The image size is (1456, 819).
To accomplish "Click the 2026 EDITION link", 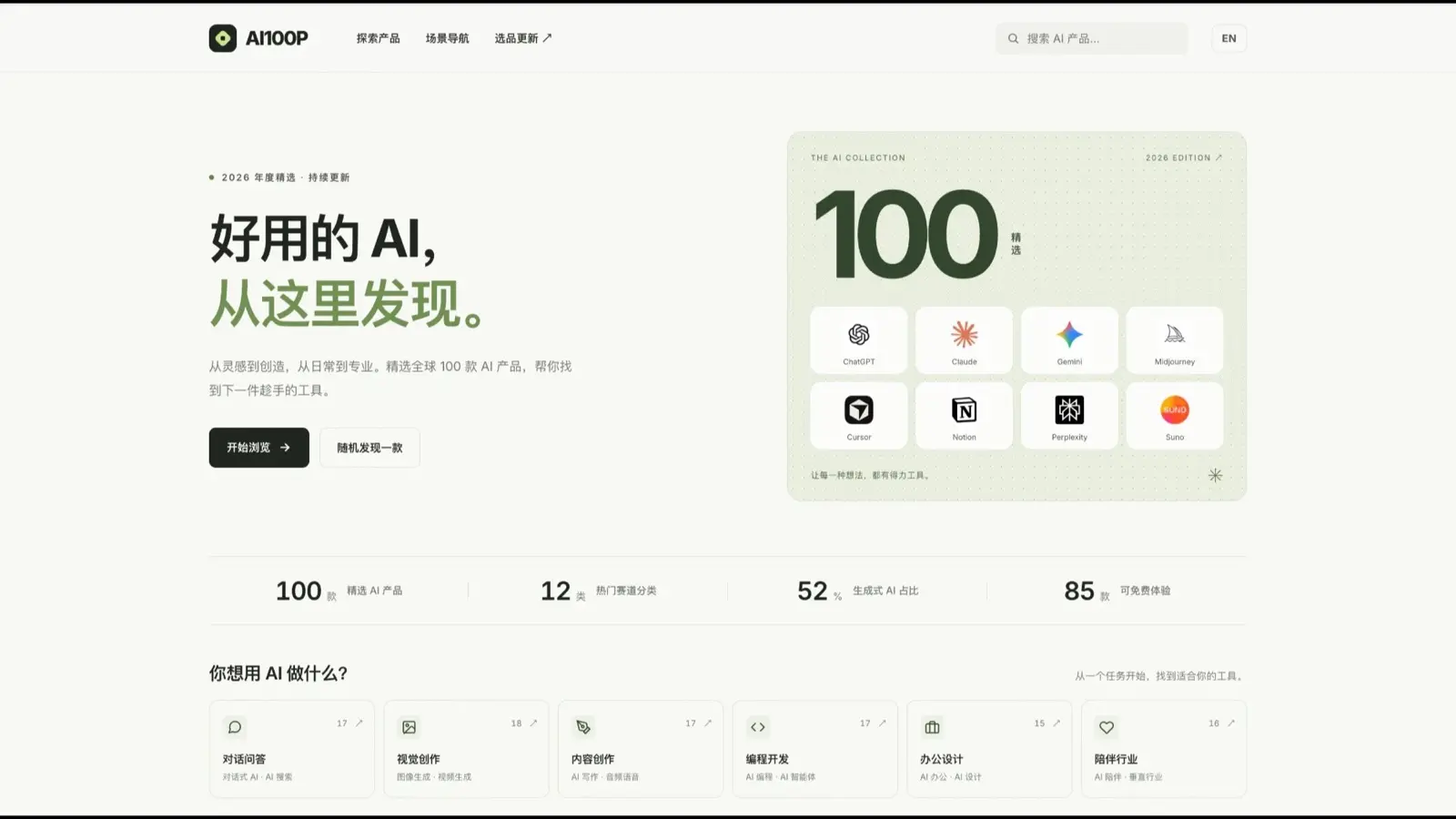I will pos(1184,157).
